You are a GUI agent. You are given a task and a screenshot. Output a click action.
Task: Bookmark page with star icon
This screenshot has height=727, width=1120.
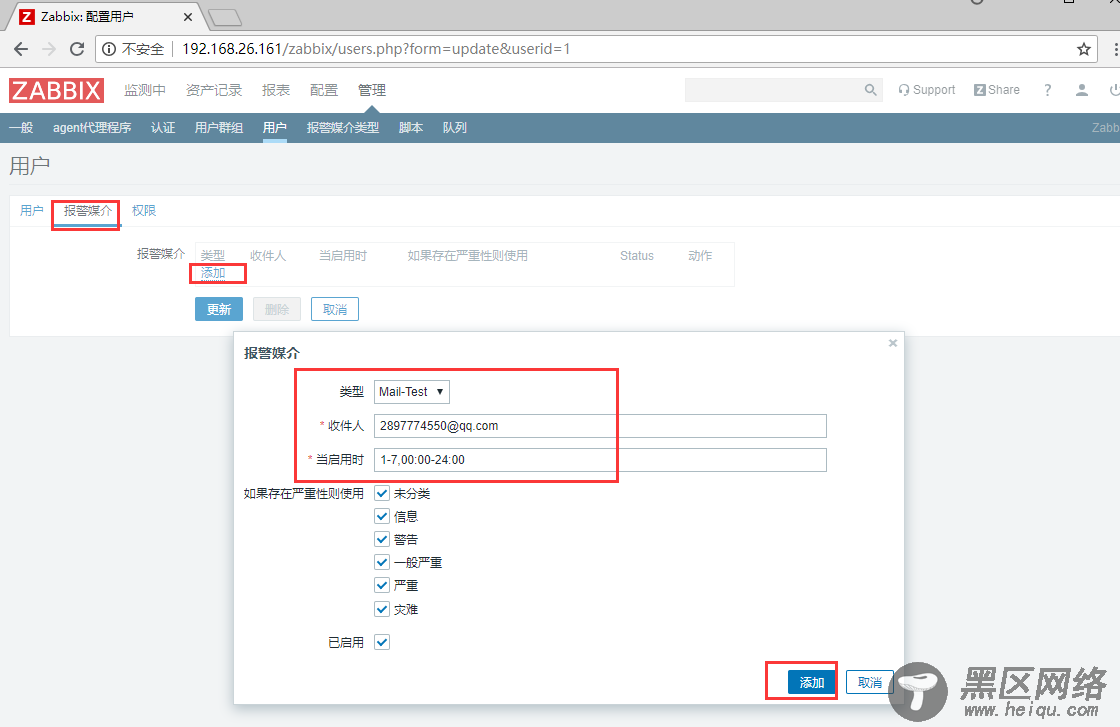(x=1084, y=49)
